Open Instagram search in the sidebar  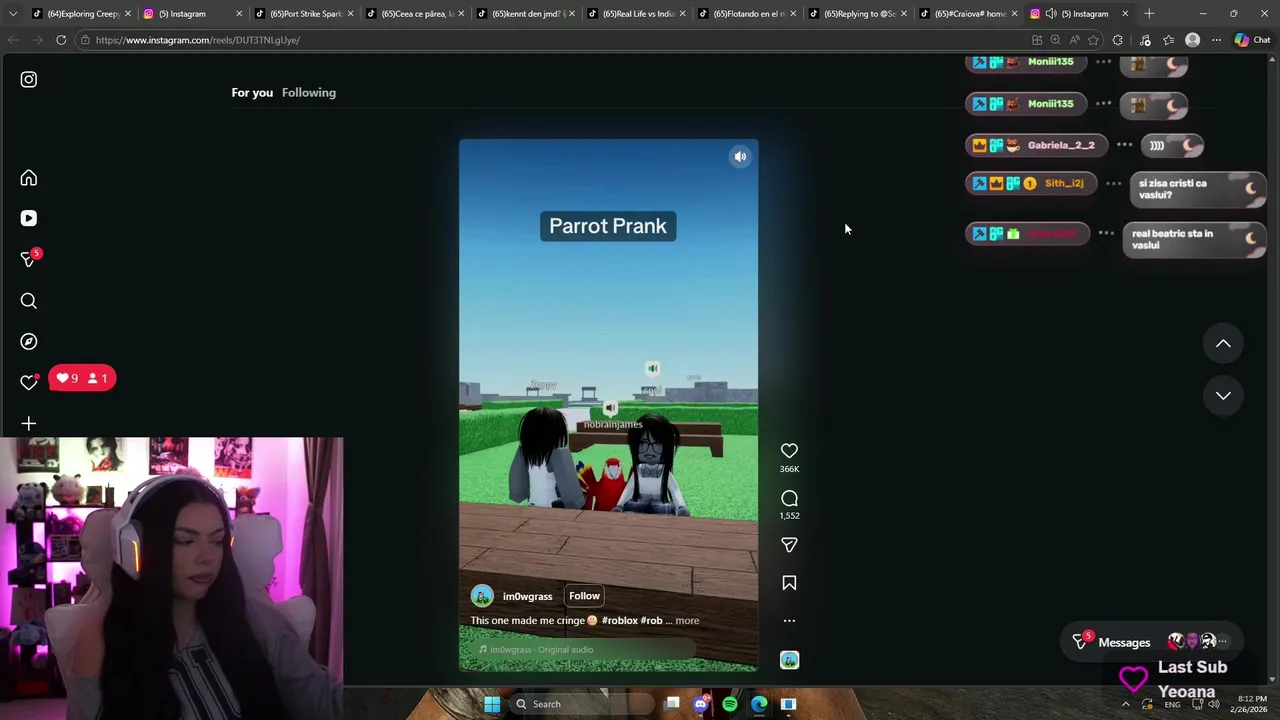click(28, 301)
